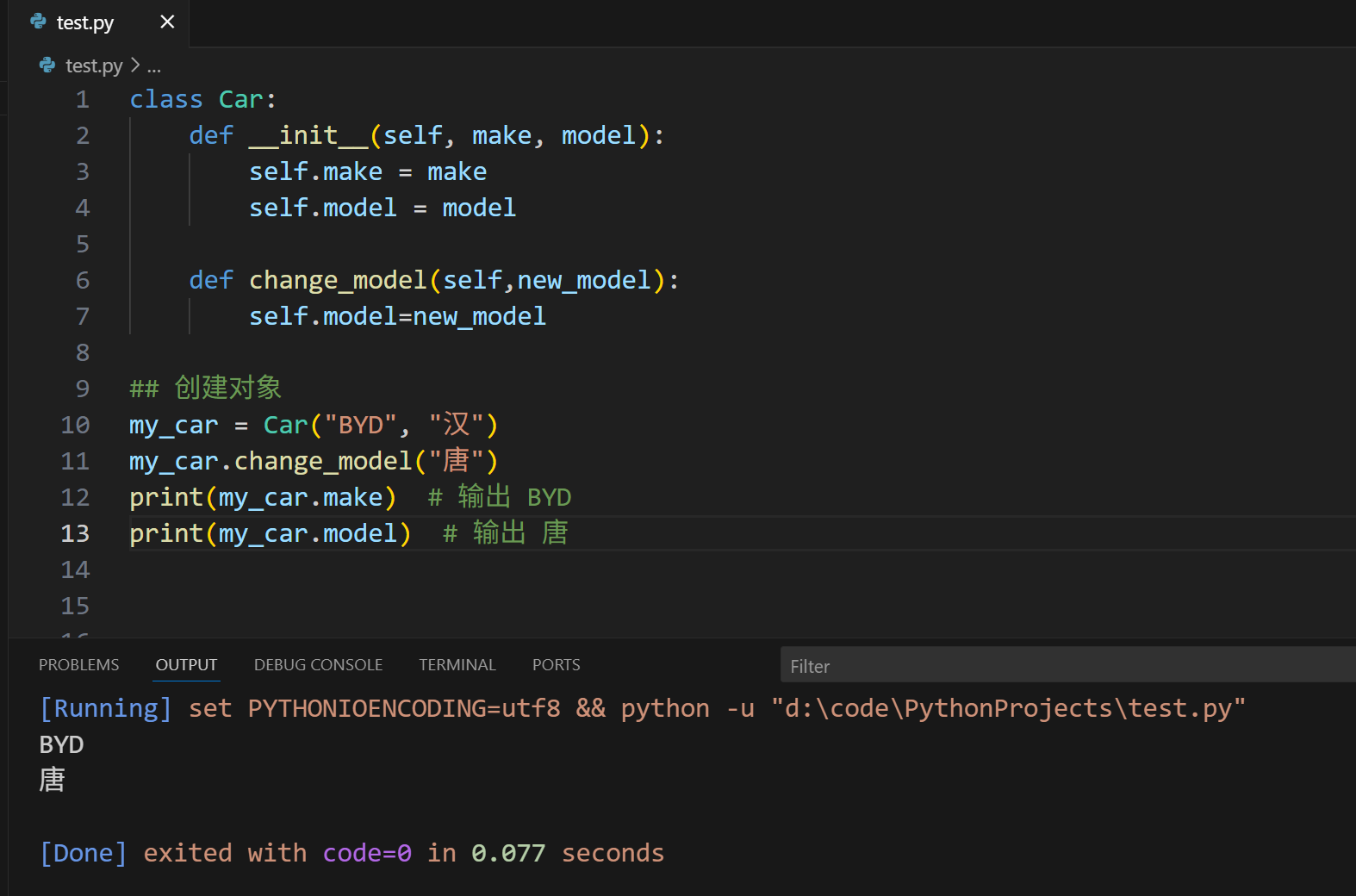Place cursor in the 创建对象 comment line
This screenshot has width=1356, height=896.
[205, 389]
